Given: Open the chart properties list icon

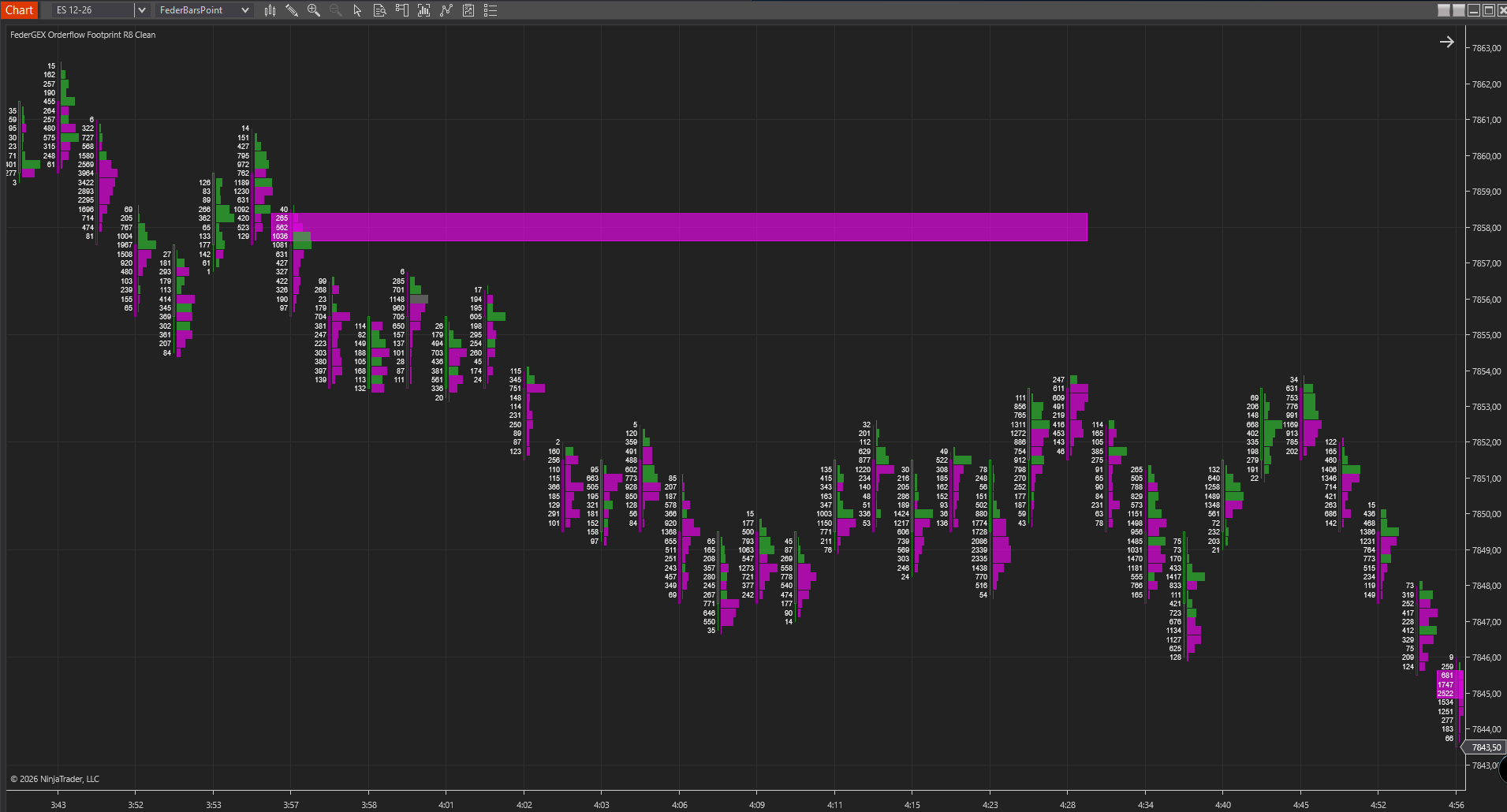Looking at the screenshot, I should (491, 10).
